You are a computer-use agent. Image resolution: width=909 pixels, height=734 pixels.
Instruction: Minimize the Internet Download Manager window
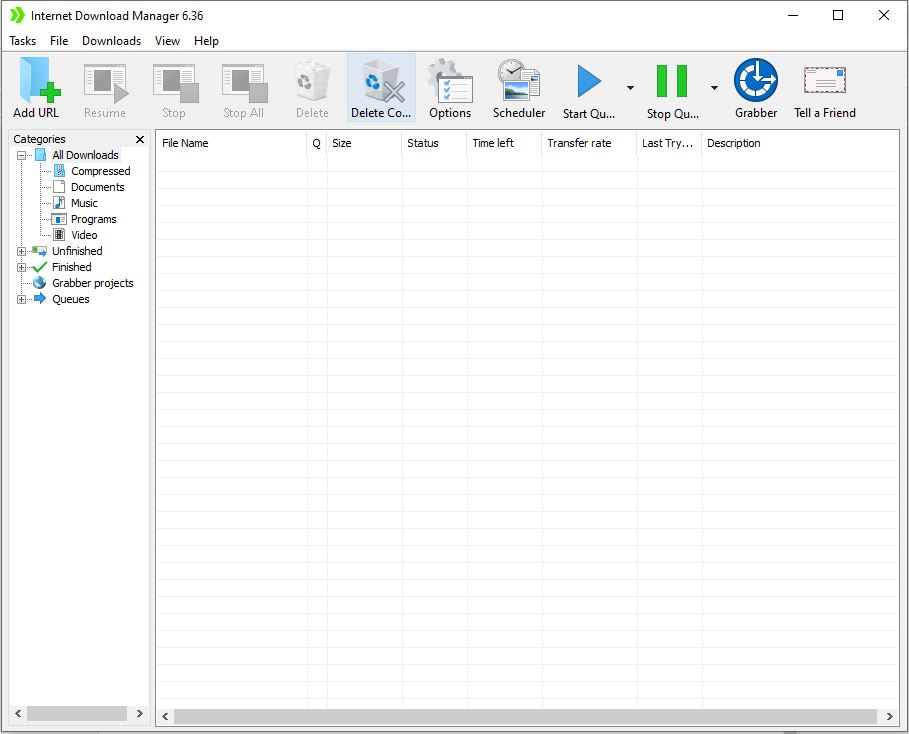tap(793, 15)
